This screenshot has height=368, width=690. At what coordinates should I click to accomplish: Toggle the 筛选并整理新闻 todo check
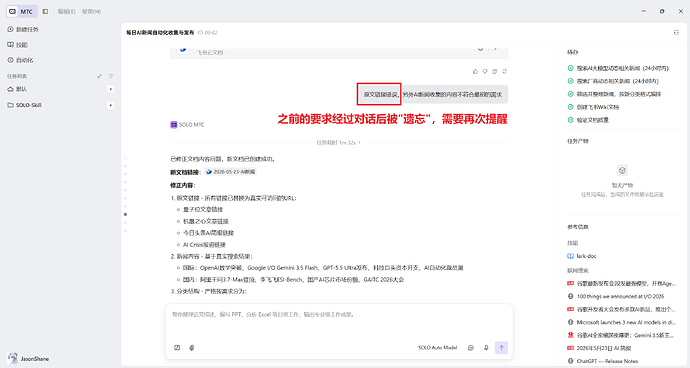(x=570, y=94)
